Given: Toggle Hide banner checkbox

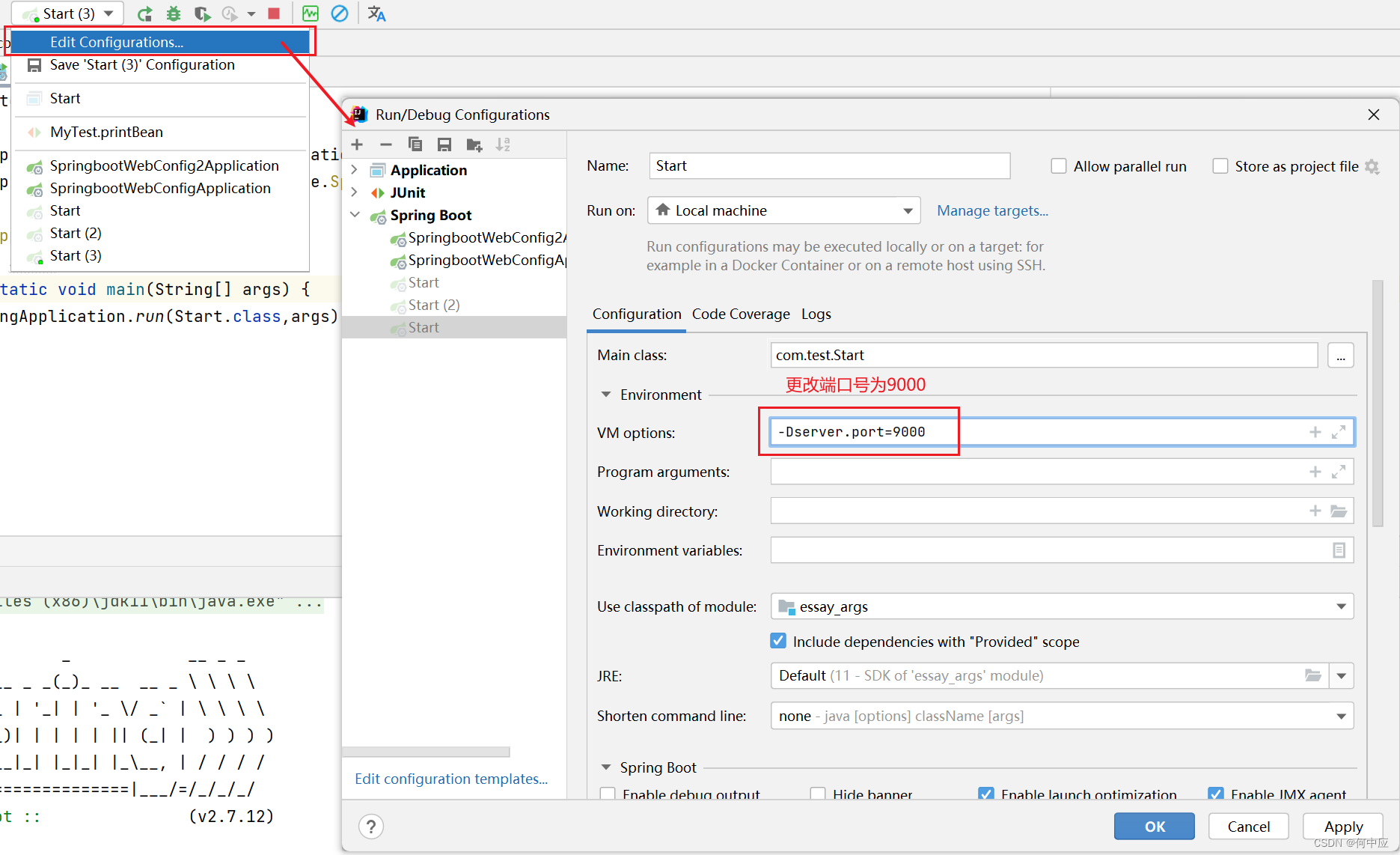Looking at the screenshot, I should click(x=818, y=794).
